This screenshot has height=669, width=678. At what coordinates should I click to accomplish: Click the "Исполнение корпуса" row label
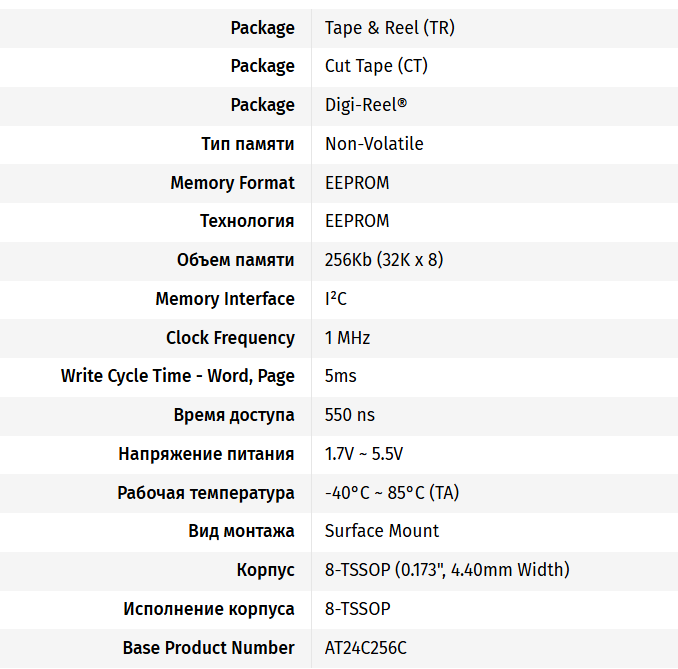209,609
